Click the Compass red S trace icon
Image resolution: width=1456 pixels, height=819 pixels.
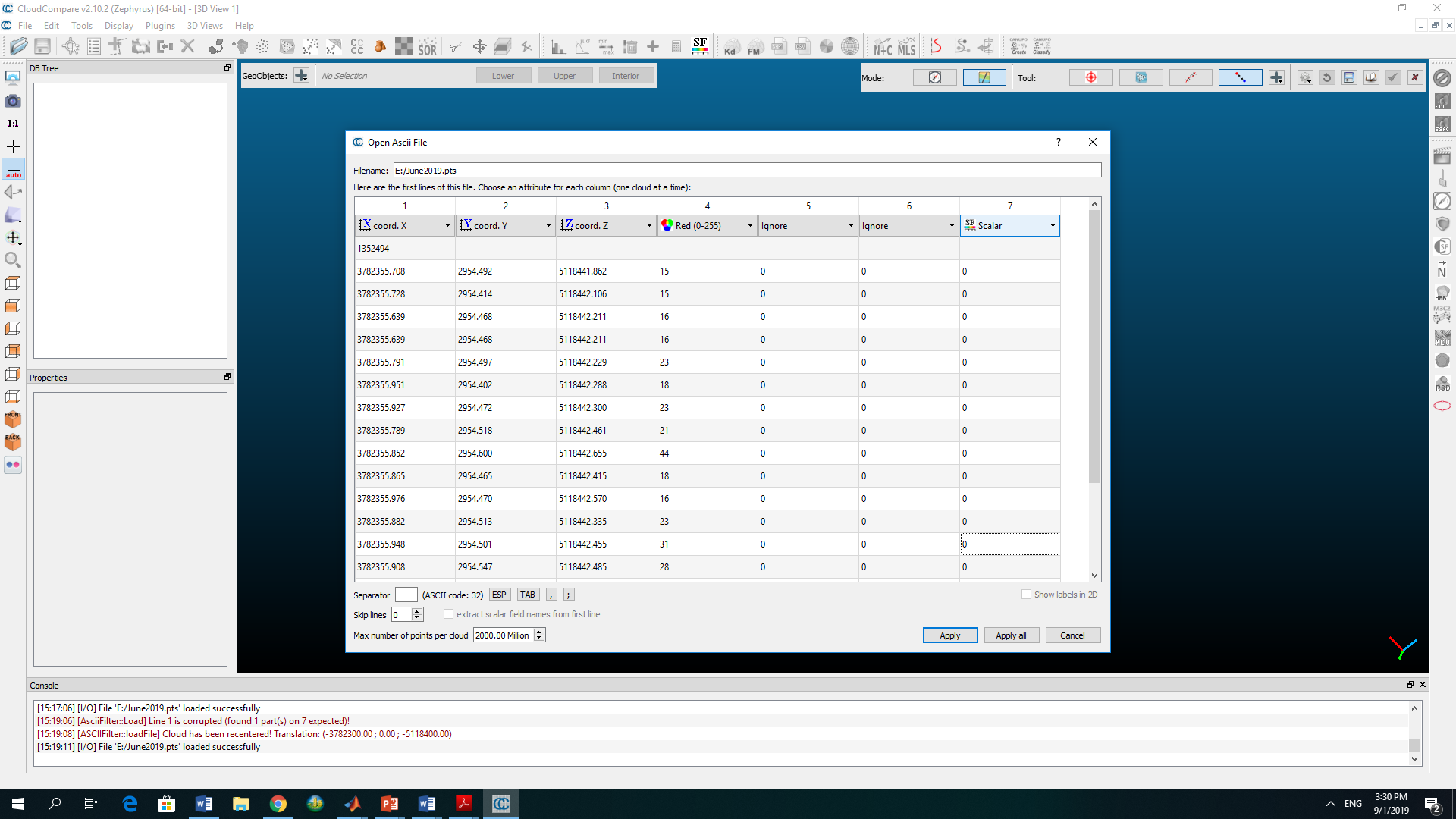click(937, 46)
